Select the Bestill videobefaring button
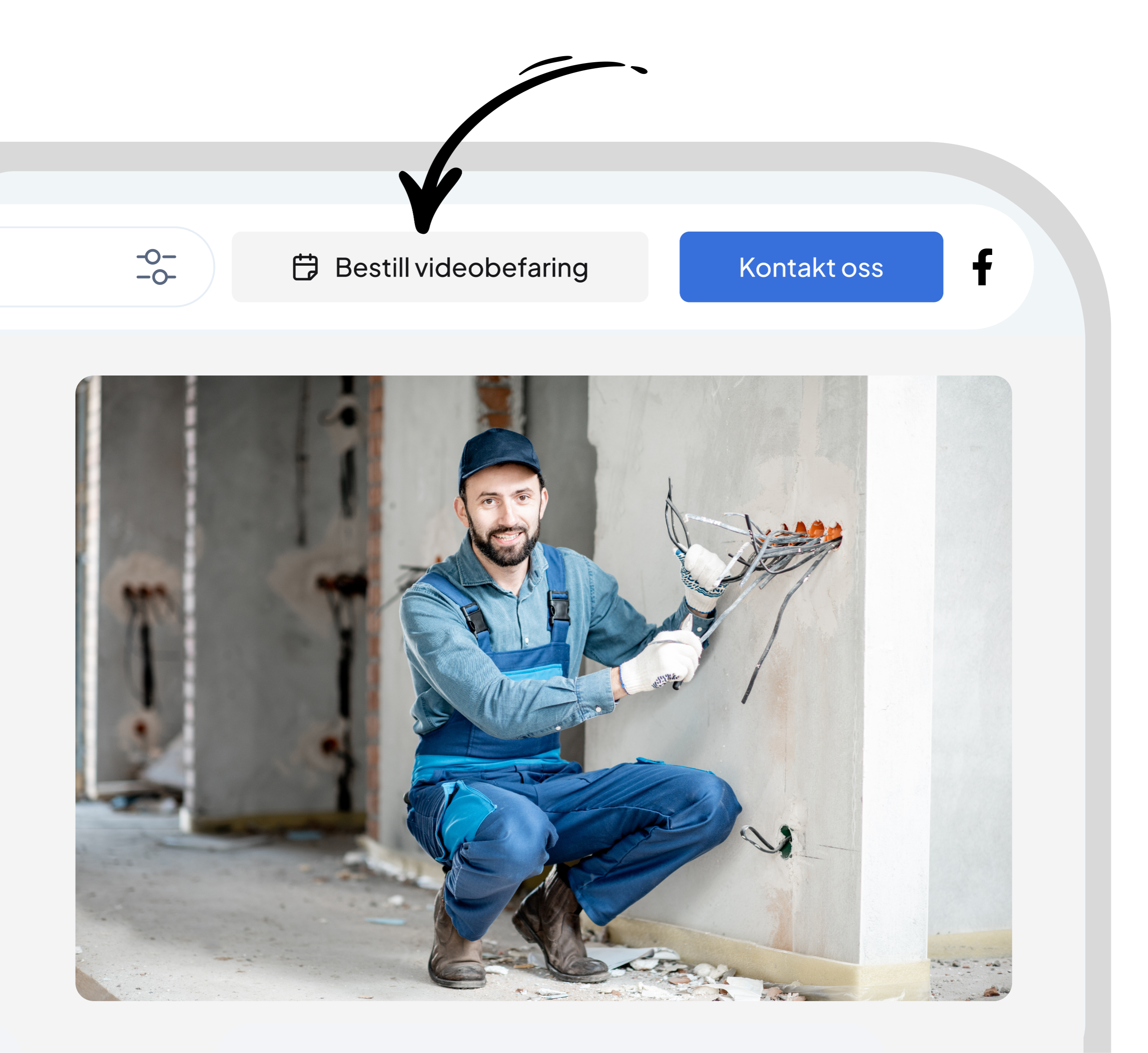 pyautogui.click(x=440, y=267)
